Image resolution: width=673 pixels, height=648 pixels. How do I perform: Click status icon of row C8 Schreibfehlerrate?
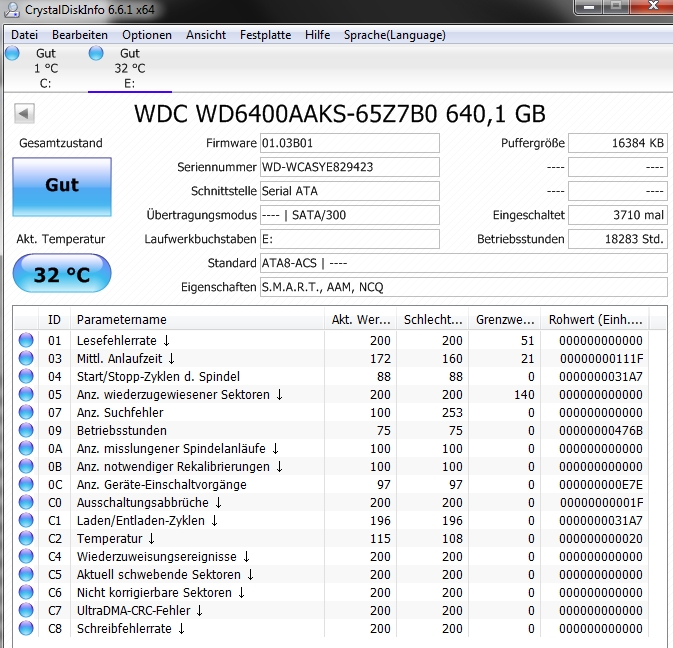(26, 628)
